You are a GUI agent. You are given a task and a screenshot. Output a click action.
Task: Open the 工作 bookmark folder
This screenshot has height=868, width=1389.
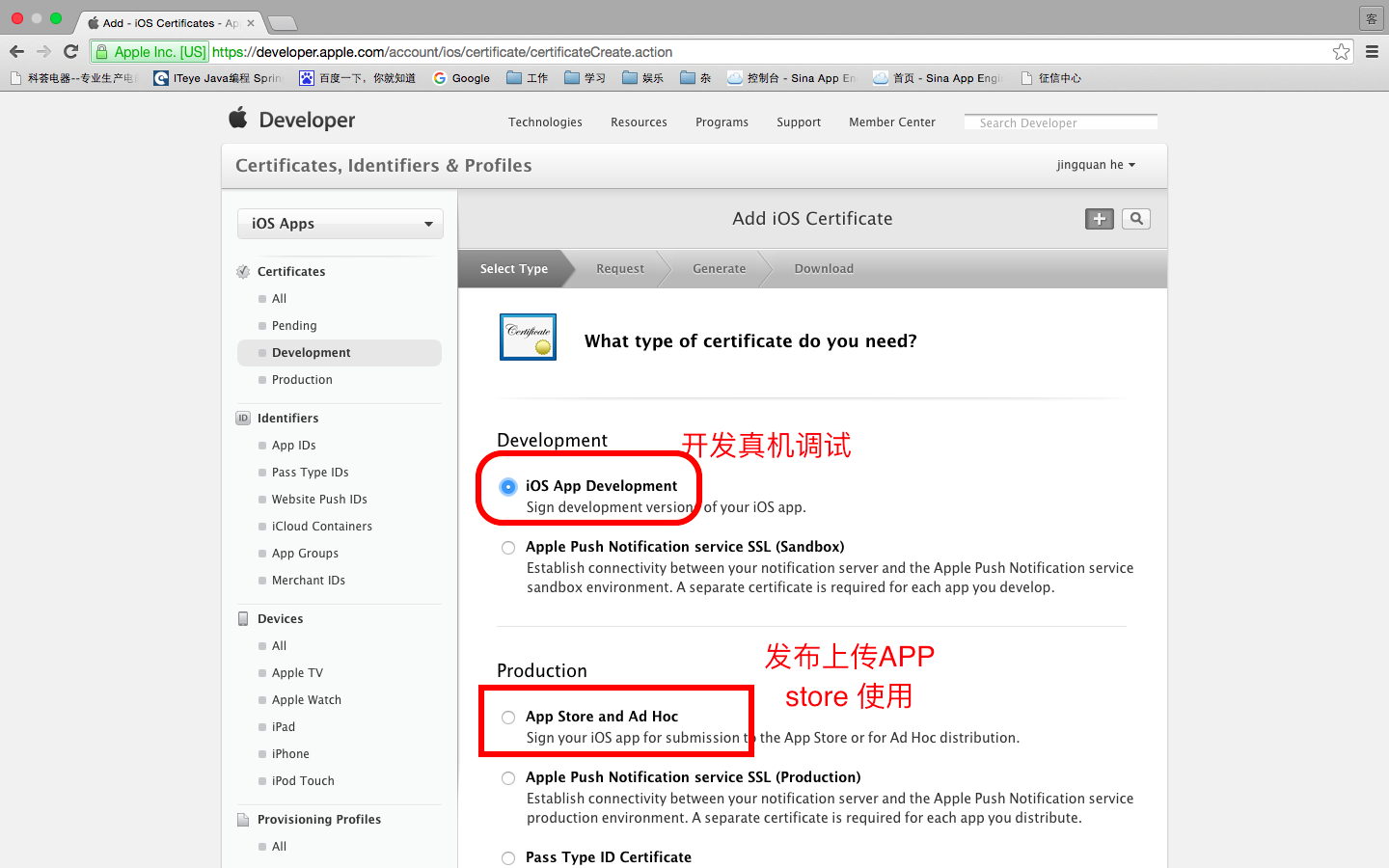tap(527, 78)
